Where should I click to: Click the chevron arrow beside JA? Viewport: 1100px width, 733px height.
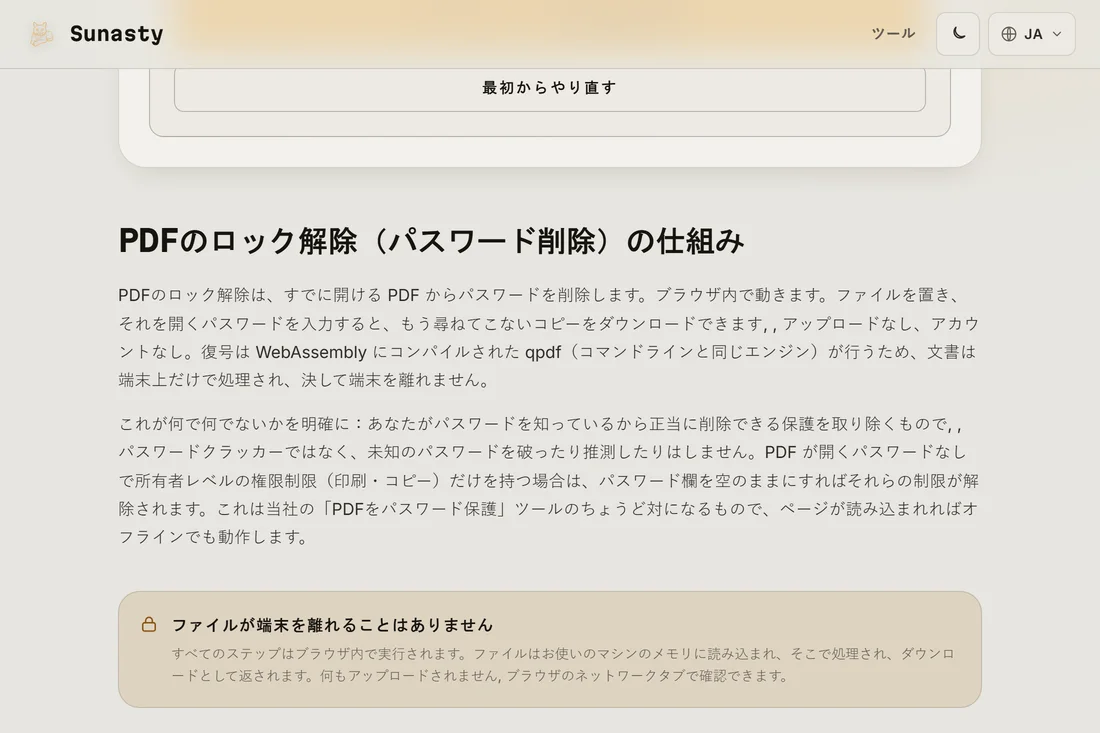pos(1057,34)
